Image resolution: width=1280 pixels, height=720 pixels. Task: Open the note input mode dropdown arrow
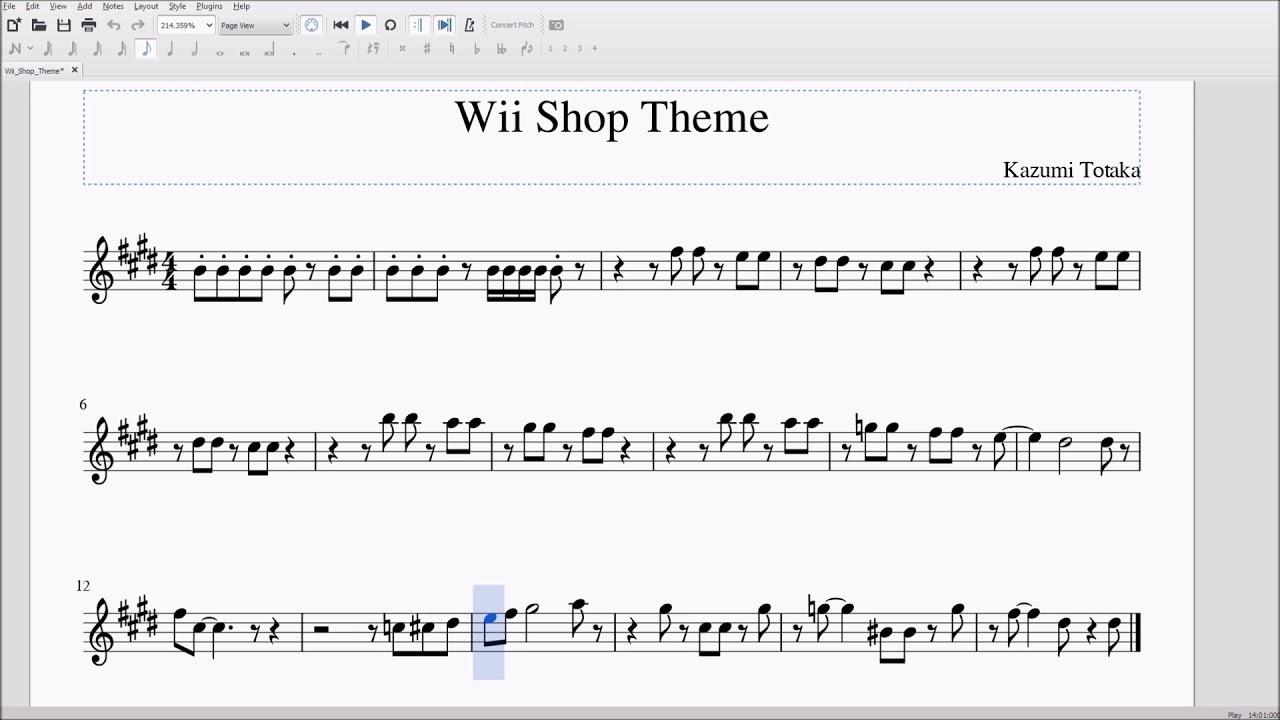30,48
